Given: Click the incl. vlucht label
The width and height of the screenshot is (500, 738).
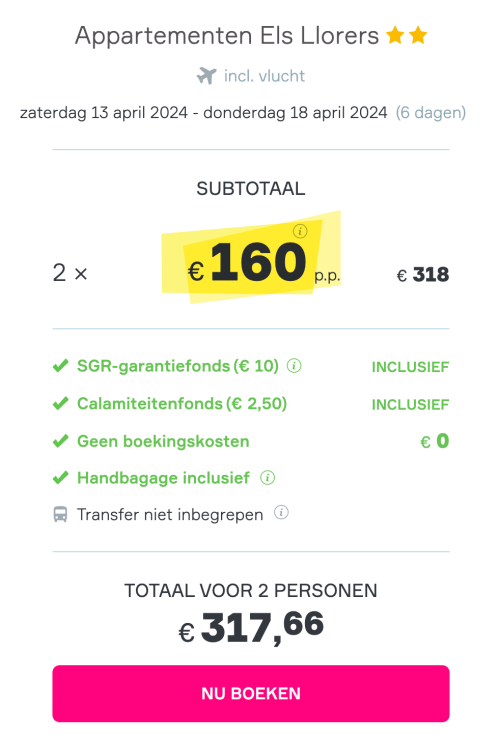Looking at the screenshot, I should click(265, 76).
